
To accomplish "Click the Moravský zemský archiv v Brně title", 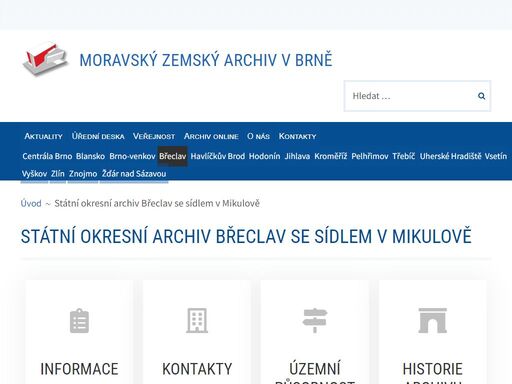I will pyautogui.click(x=206, y=60).
